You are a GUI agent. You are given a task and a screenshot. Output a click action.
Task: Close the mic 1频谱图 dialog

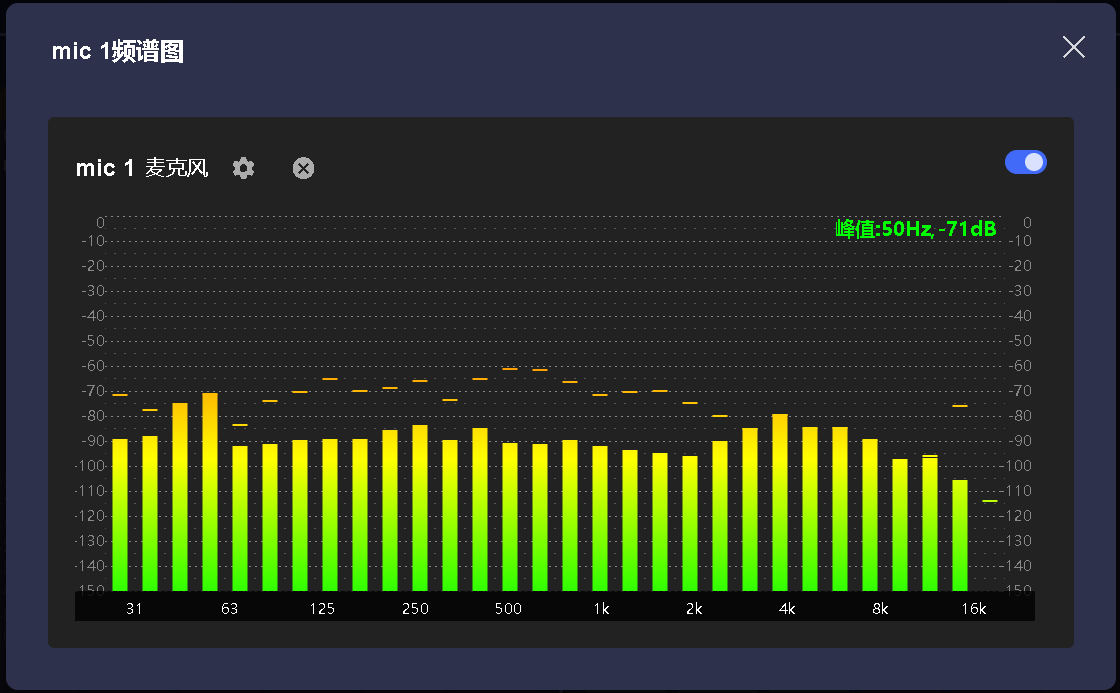(x=1073, y=47)
